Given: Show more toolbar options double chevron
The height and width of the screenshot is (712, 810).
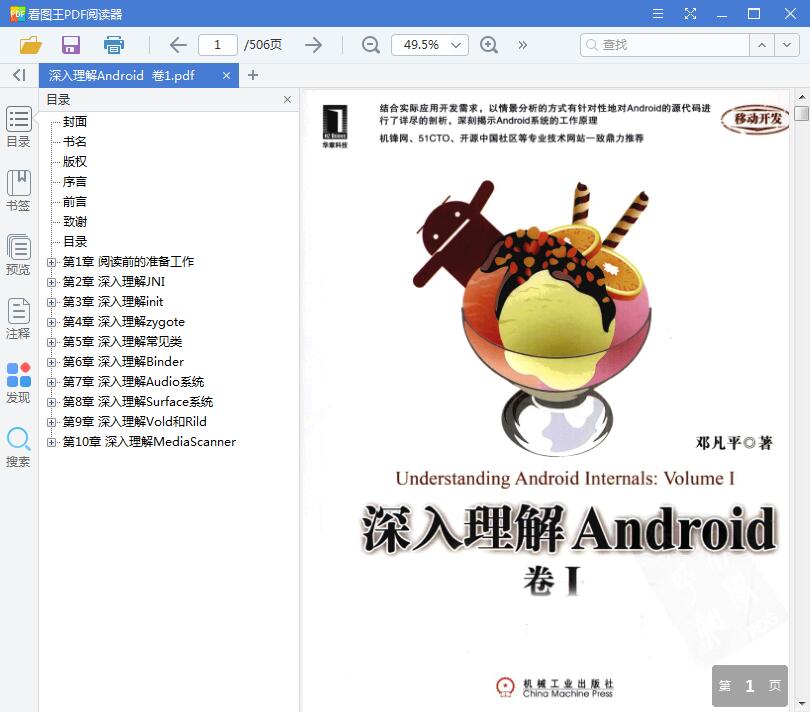Looking at the screenshot, I should point(523,45).
